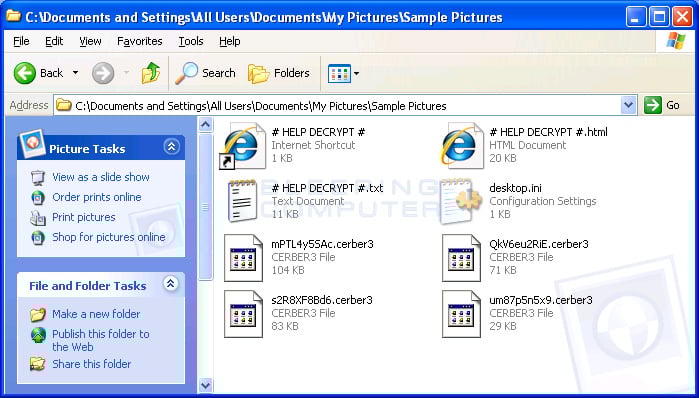The image size is (699, 398).
Task: Click the slide show screen icon
Action: tap(38, 178)
